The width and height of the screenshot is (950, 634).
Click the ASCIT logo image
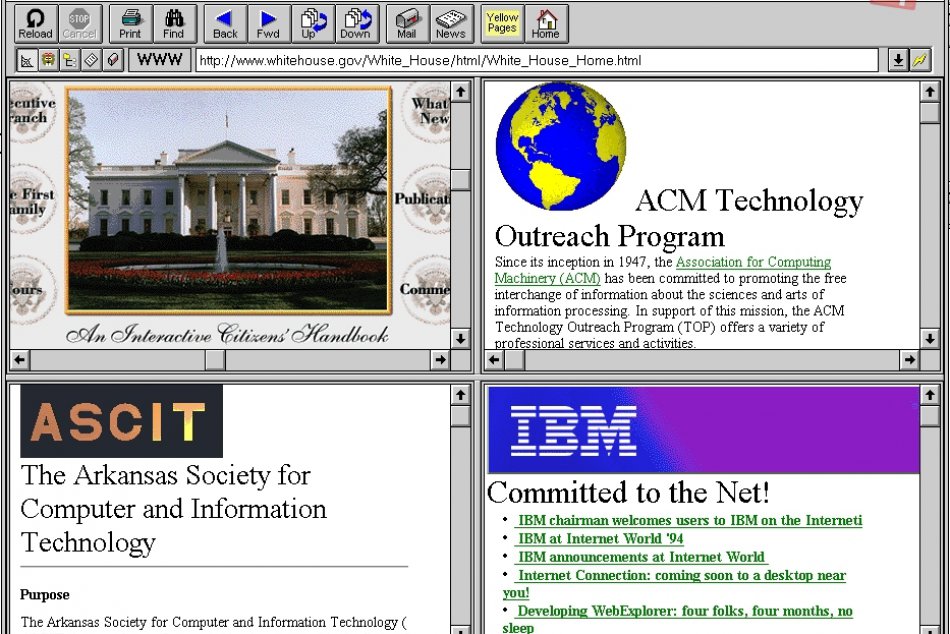121,421
